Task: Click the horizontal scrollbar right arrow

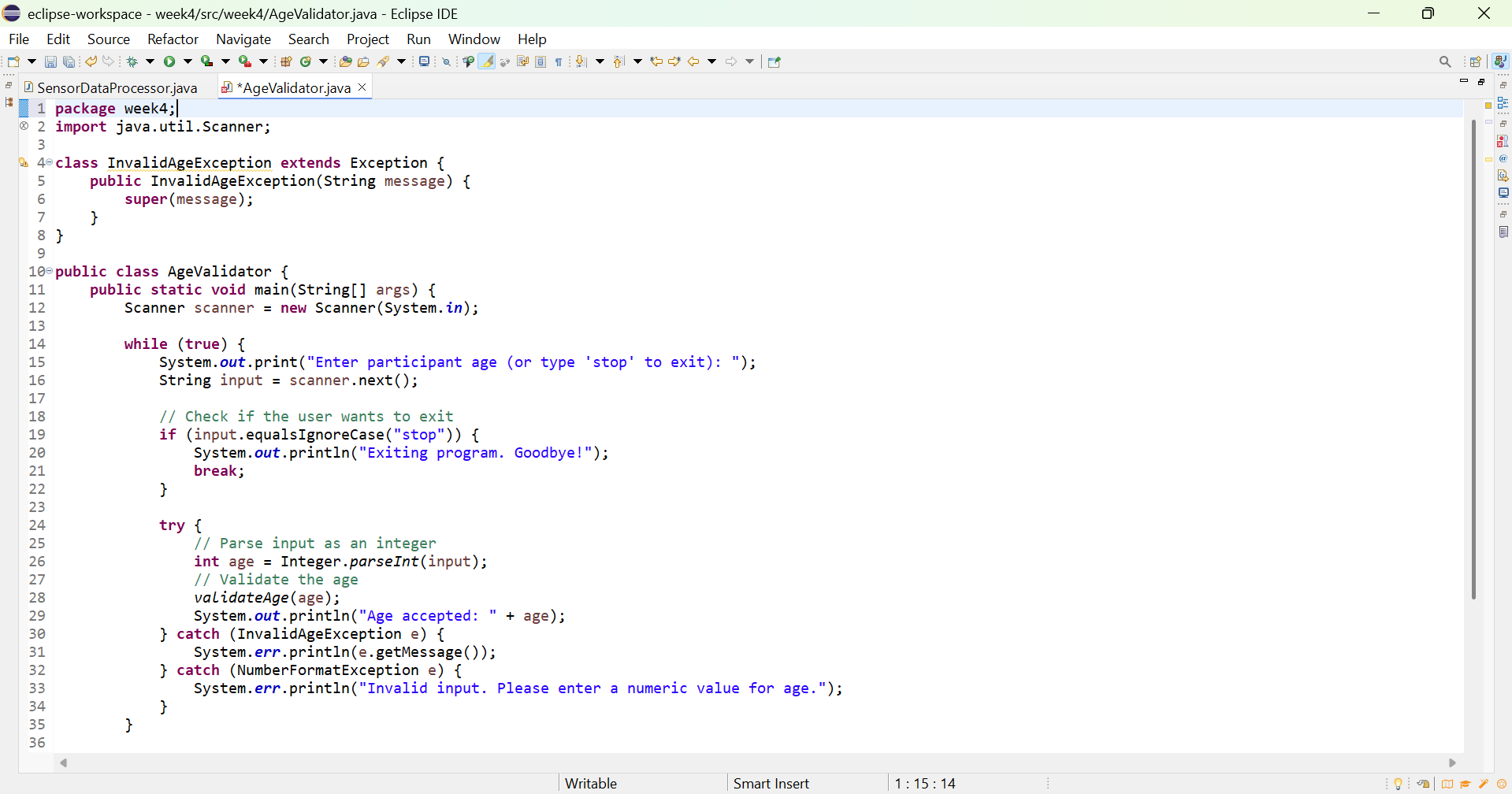Action: [1453, 762]
